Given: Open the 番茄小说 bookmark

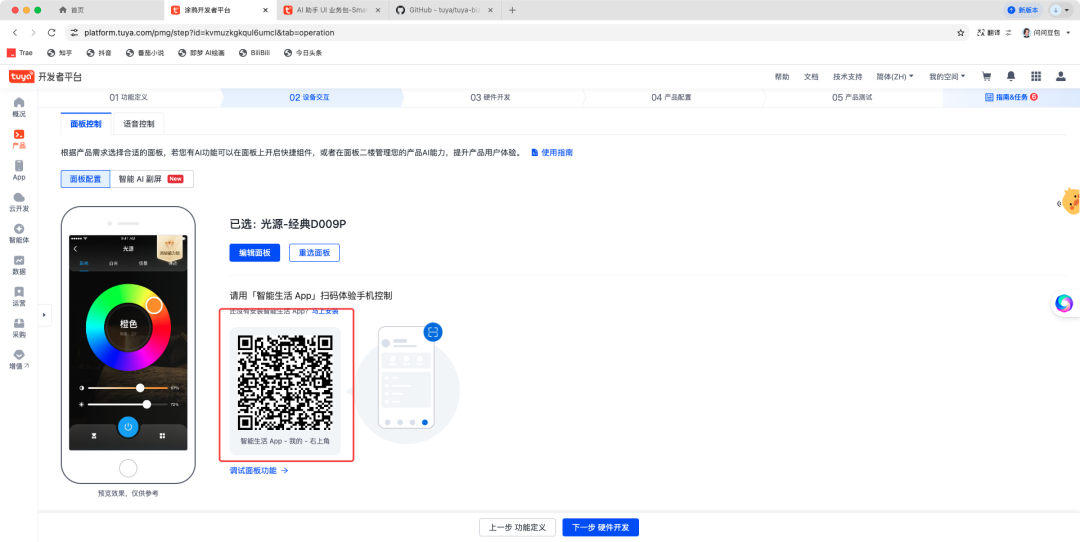Looking at the screenshot, I should [x=145, y=52].
